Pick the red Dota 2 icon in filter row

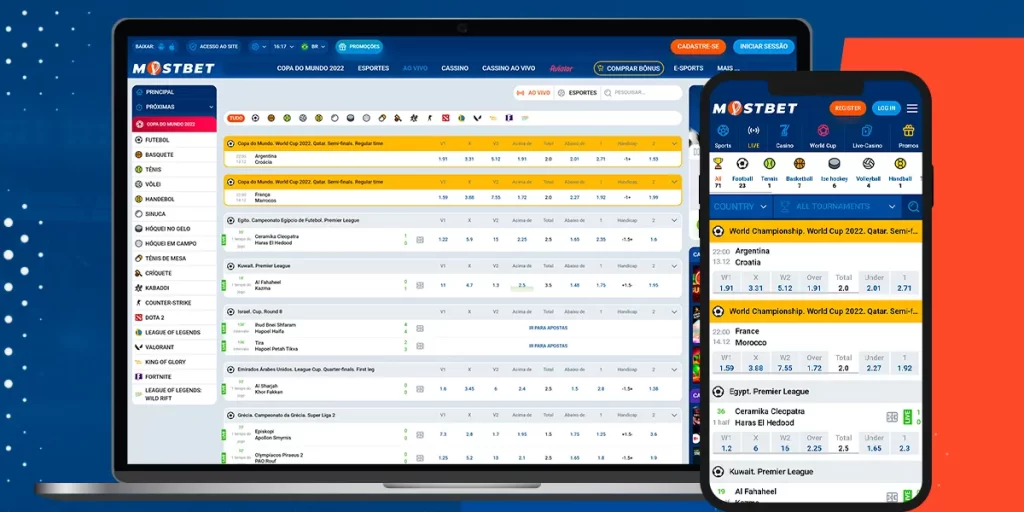(445, 118)
